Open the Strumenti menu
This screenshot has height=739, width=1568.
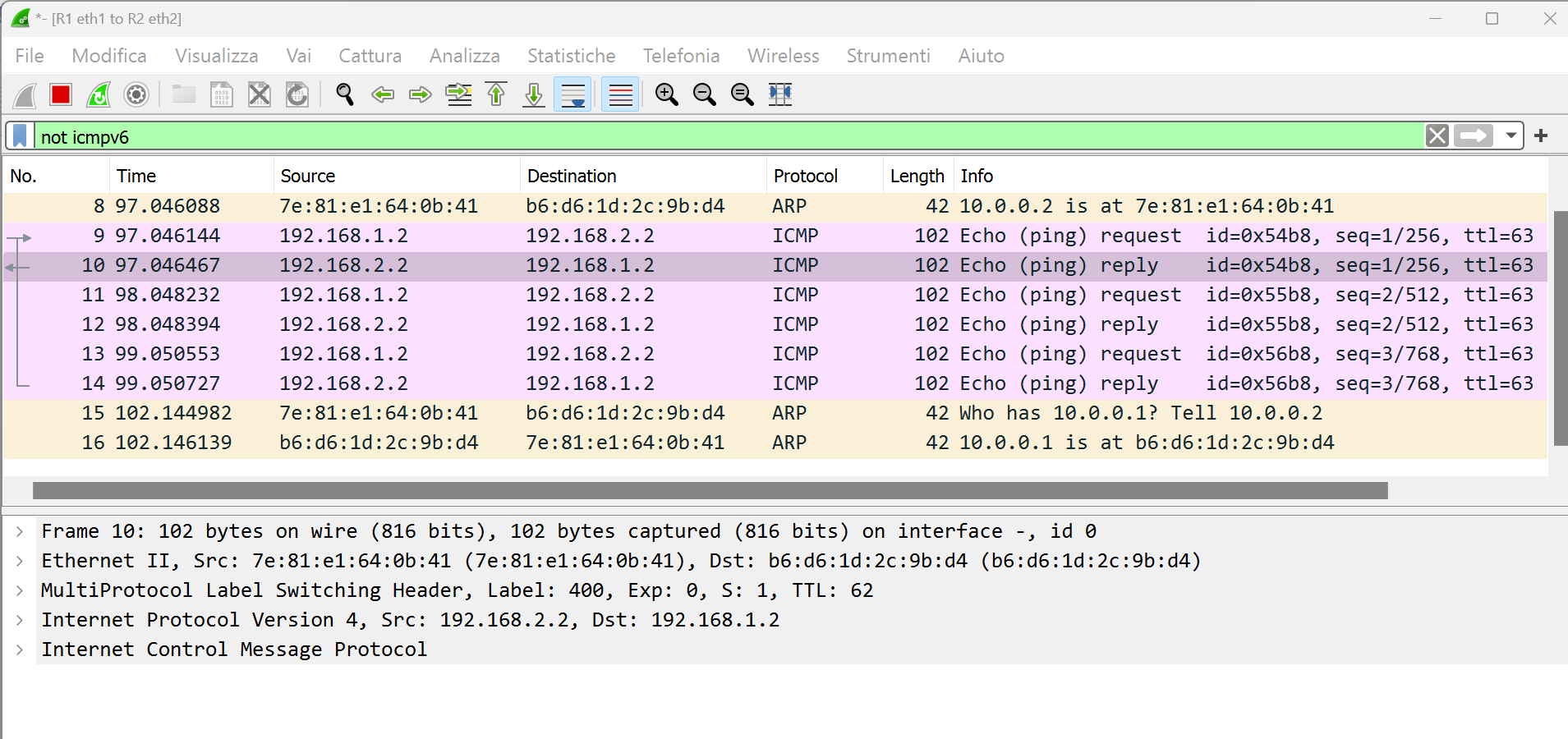(889, 56)
